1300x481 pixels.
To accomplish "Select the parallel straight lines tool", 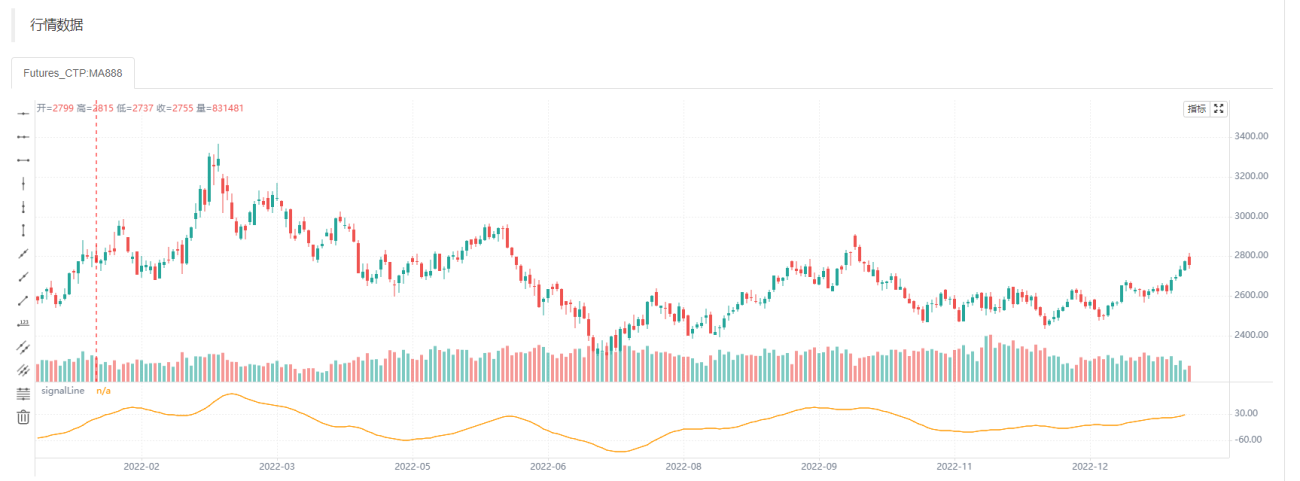I will click(24, 370).
